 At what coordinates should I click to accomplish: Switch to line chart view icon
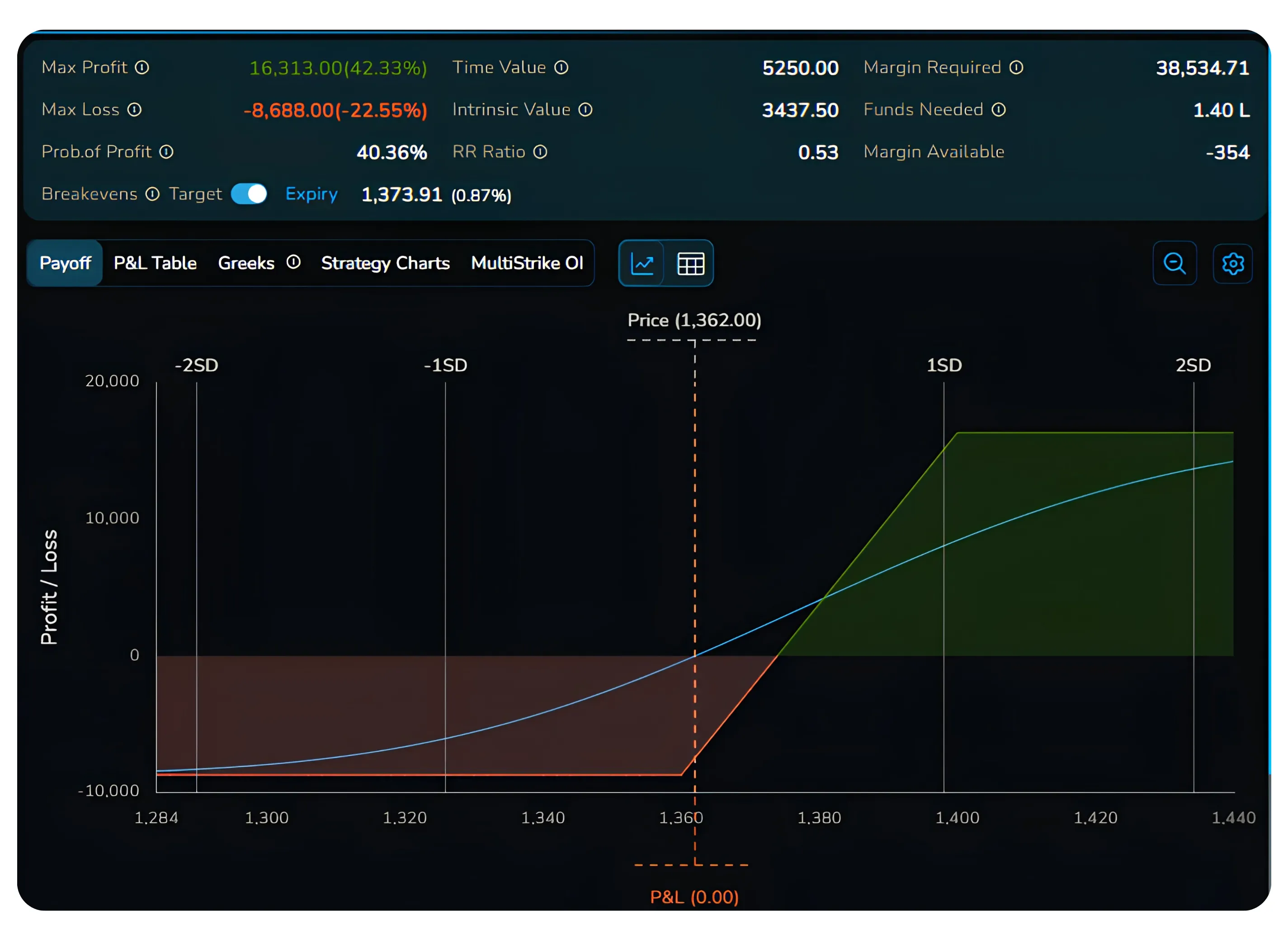[x=642, y=264]
